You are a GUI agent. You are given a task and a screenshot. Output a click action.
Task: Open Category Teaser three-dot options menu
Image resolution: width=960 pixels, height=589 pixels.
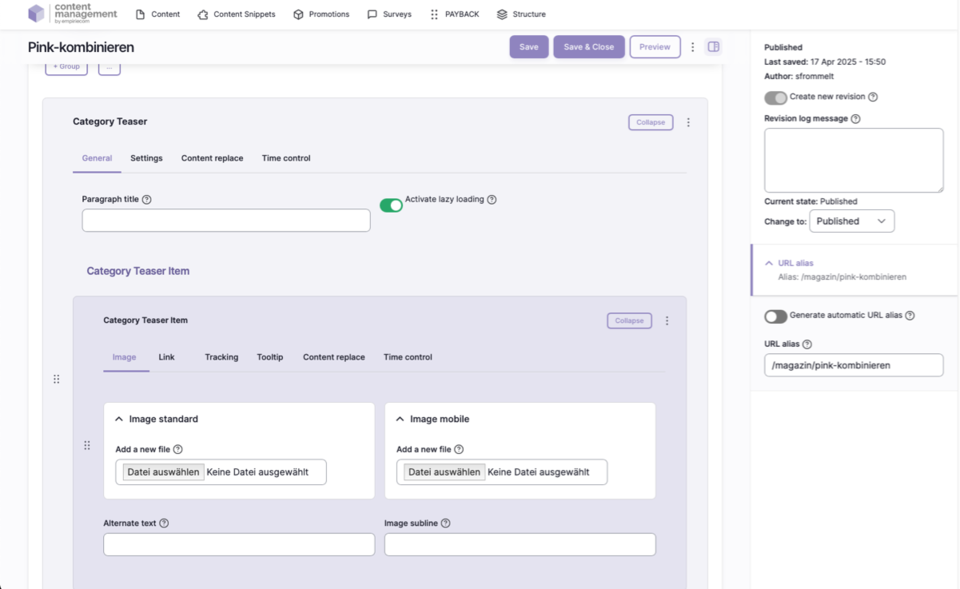click(x=688, y=122)
